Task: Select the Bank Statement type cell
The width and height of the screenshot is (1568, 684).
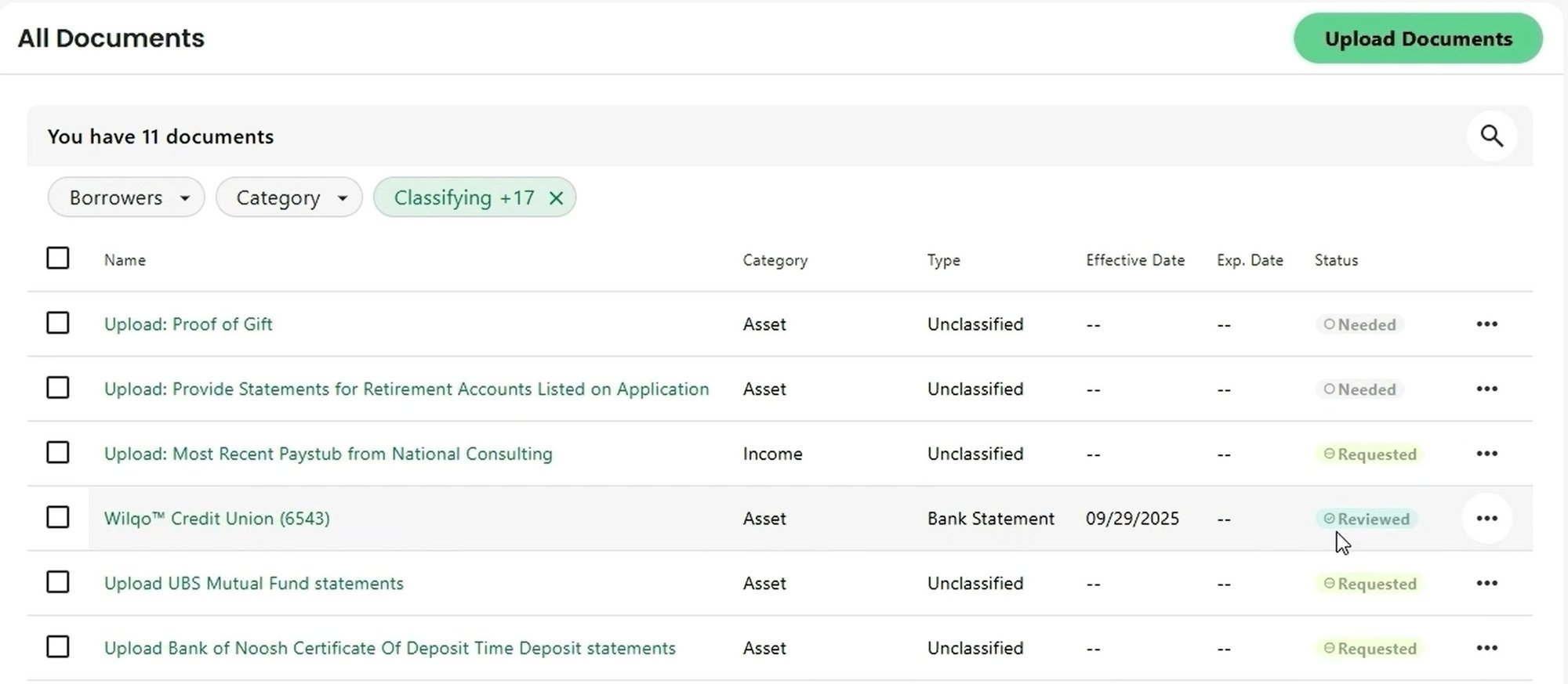Action: [990, 518]
